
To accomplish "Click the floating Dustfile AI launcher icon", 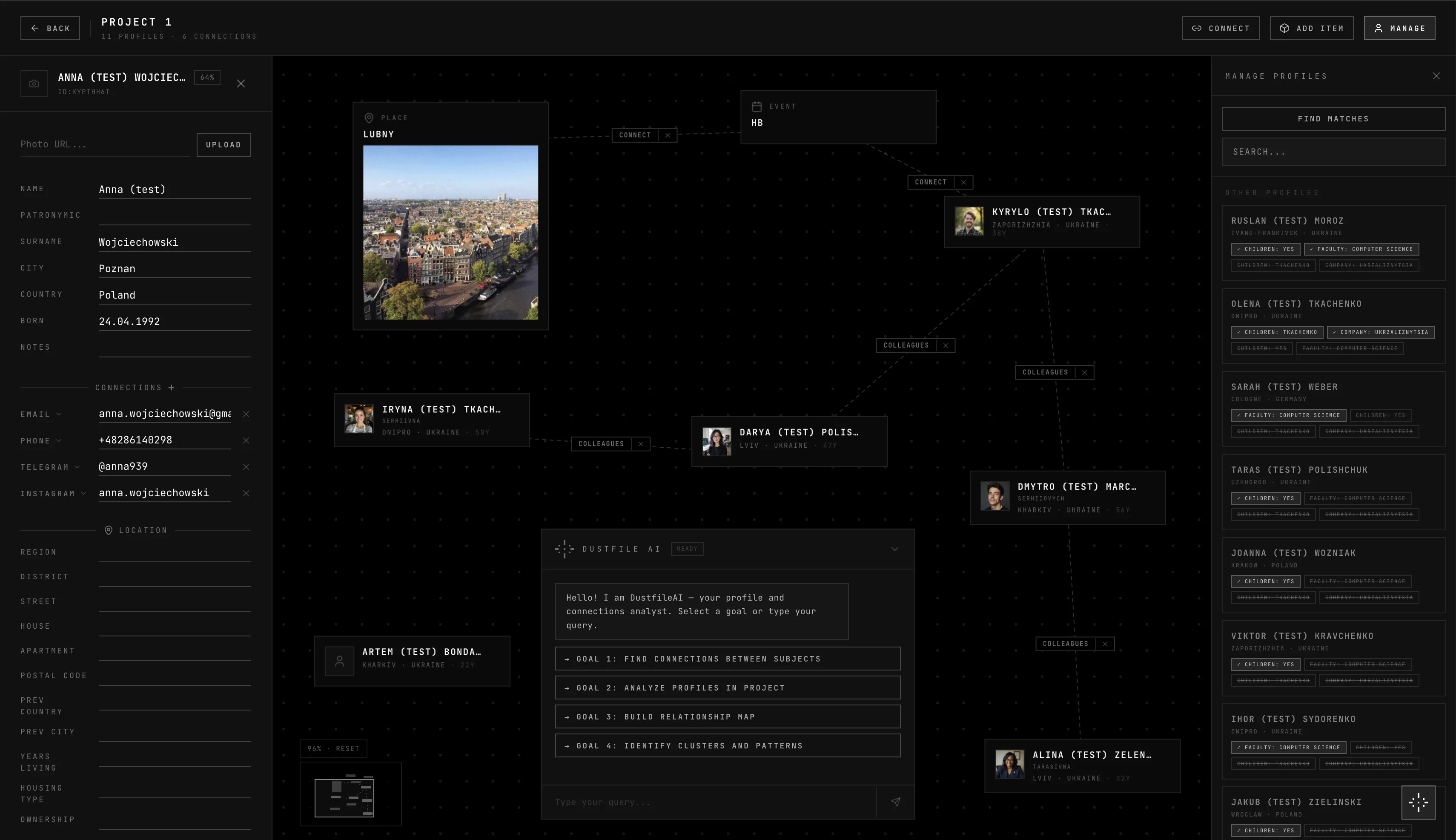I will point(1419,802).
